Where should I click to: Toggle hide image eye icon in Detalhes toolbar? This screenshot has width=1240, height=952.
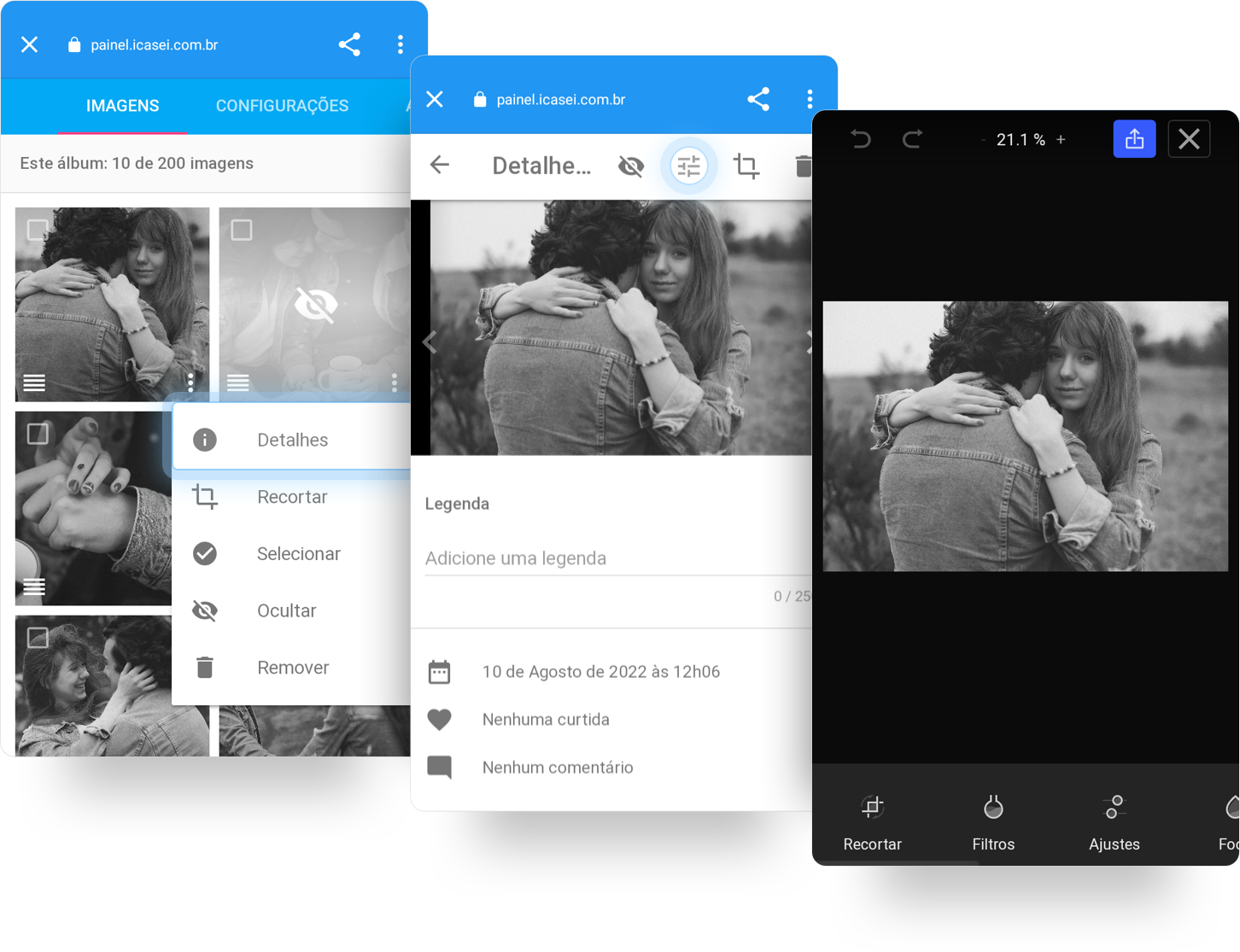(x=631, y=166)
